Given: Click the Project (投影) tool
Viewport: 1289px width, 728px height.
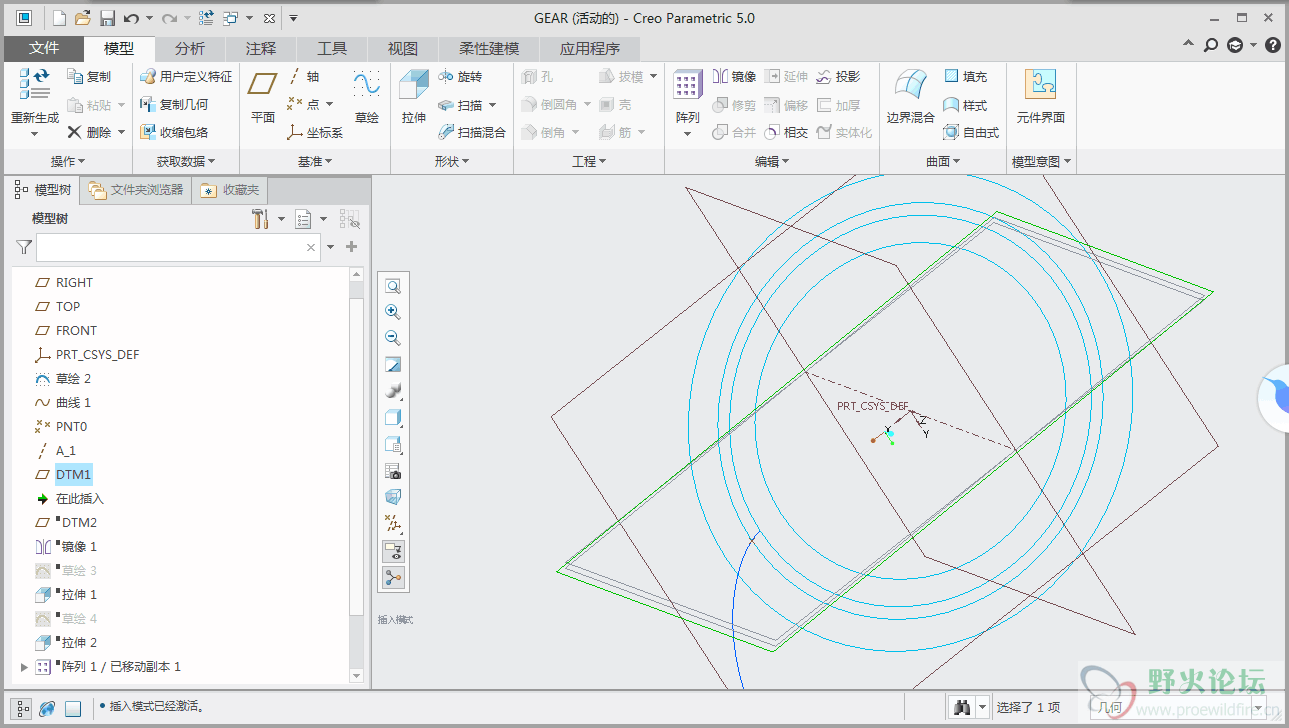Looking at the screenshot, I should coord(838,76).
